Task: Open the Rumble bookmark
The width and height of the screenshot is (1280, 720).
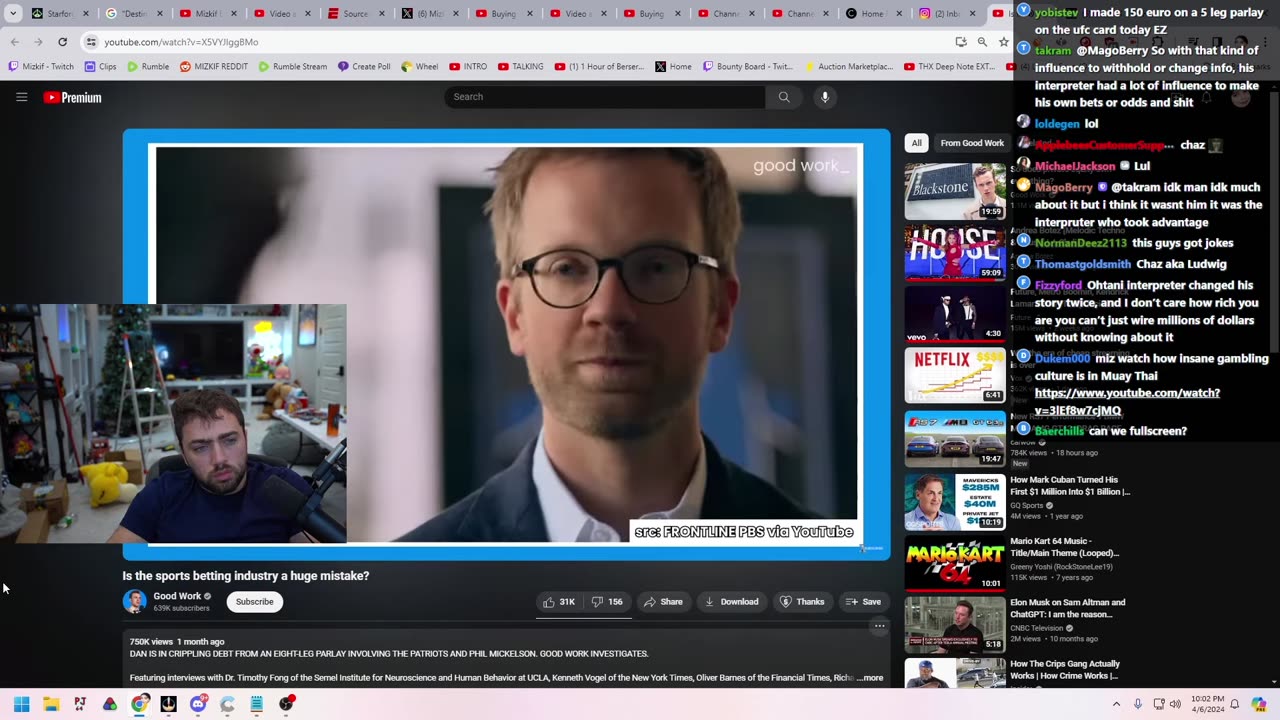Action: [x=147, y=67]
